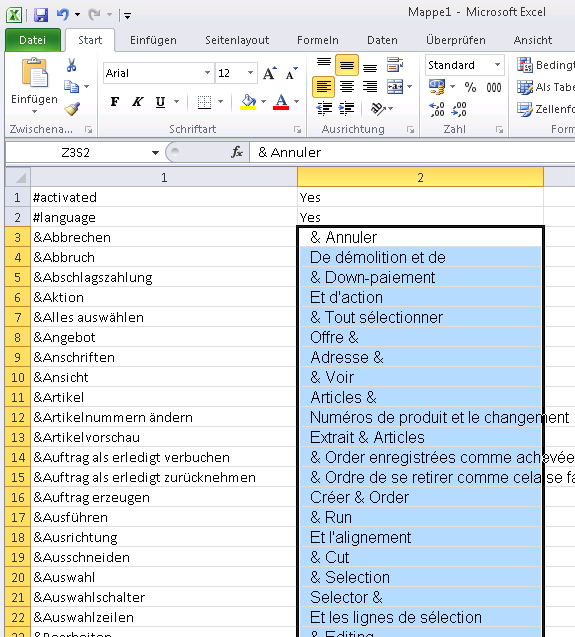Viewport: 575px width, 637px height.
Task: Click the name box Z3S2 field
Action: [77, 153]
